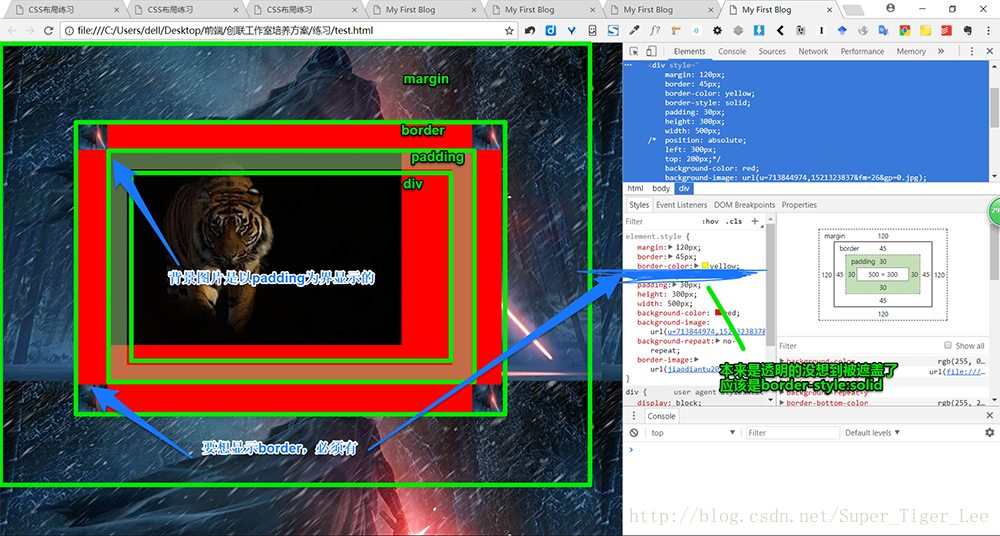Open the DevTools three-dot customize menu
1000x536 pixels.
[x=972, y=52]
